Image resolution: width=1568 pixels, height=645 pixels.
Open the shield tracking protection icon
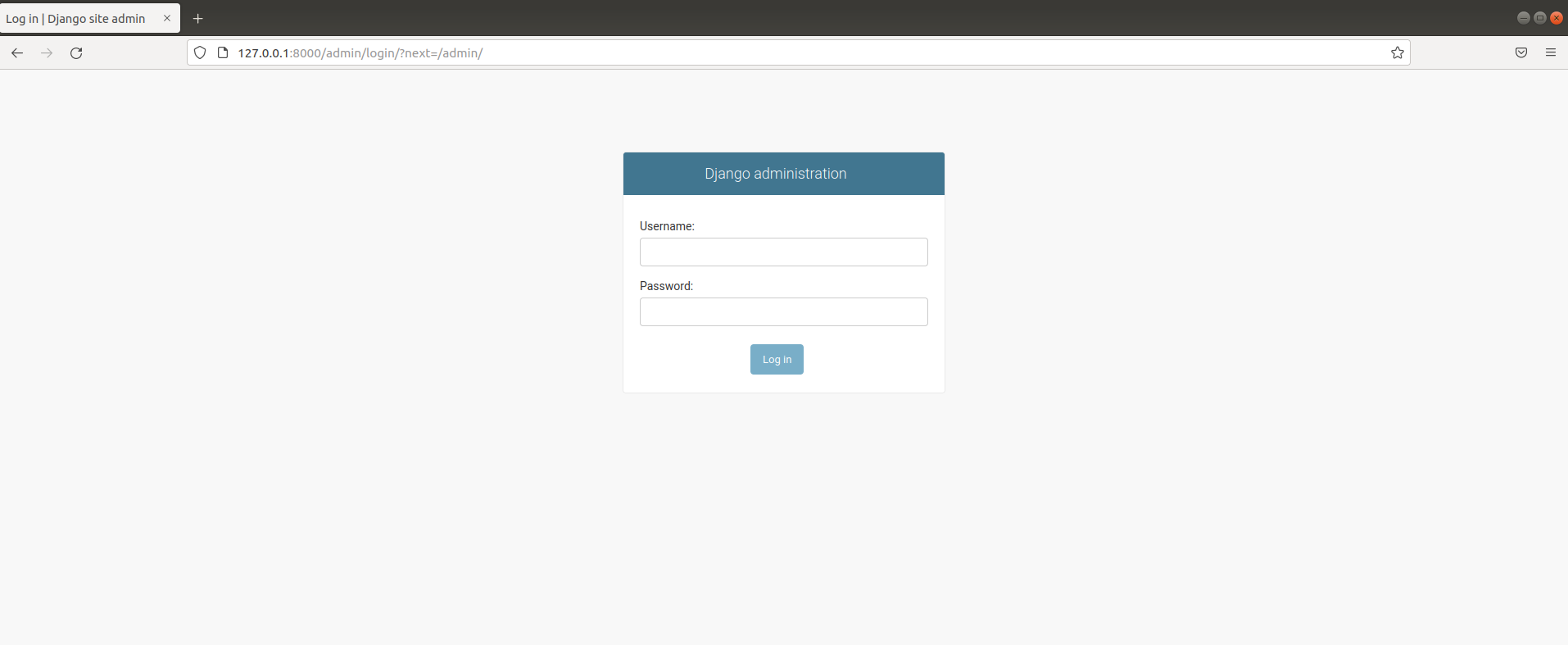(x=200, y=53)
